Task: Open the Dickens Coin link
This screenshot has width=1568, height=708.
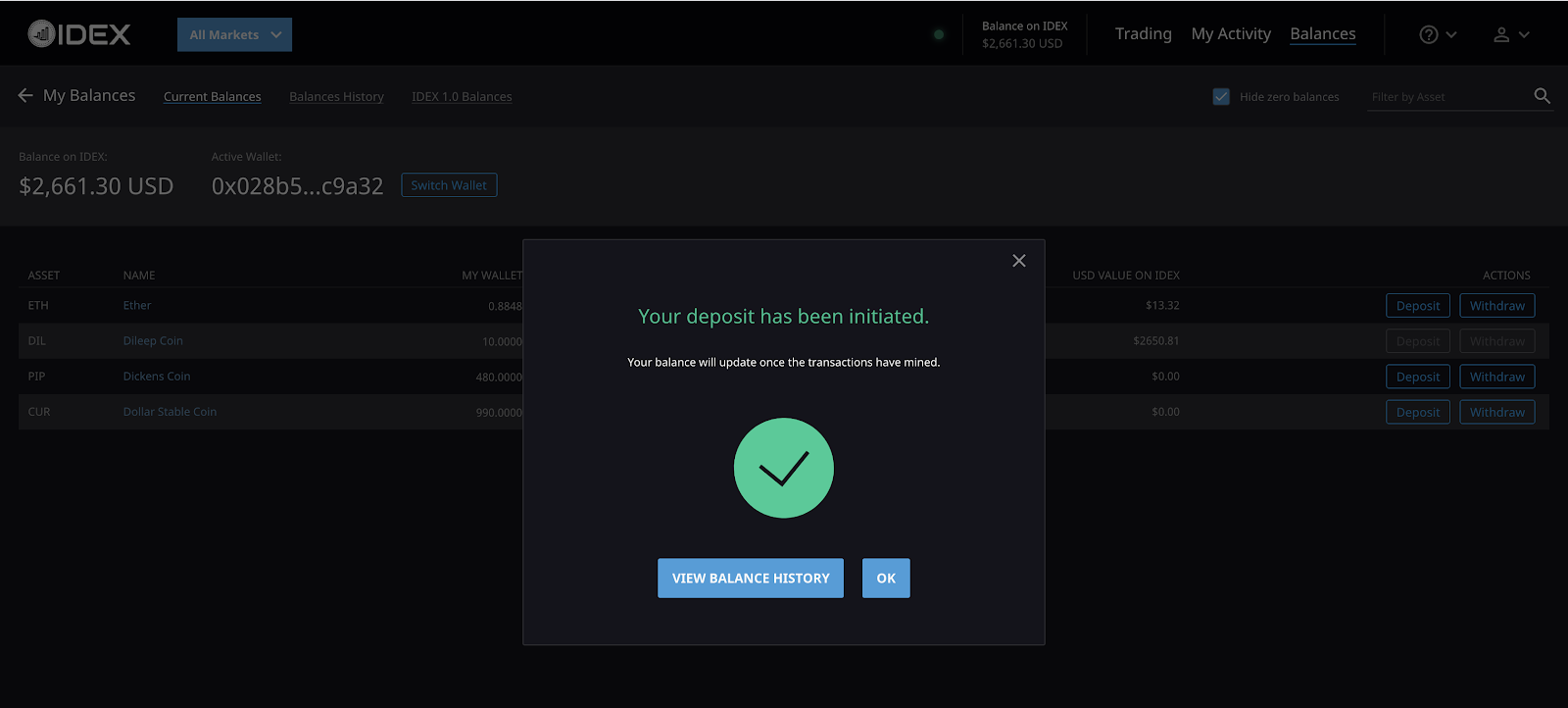Action: pos(157,377)
